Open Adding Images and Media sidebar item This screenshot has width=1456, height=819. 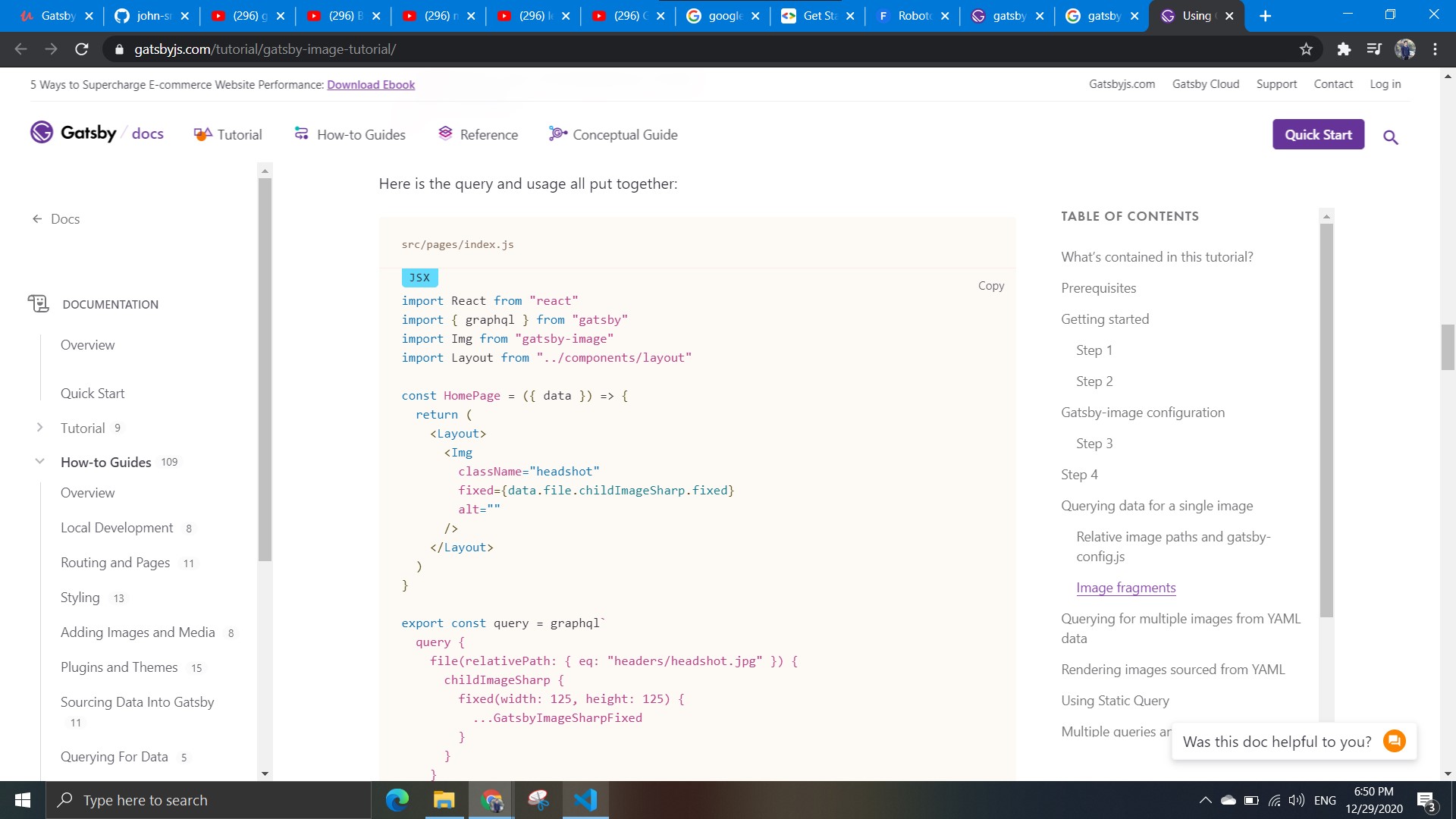pos(137,632)
